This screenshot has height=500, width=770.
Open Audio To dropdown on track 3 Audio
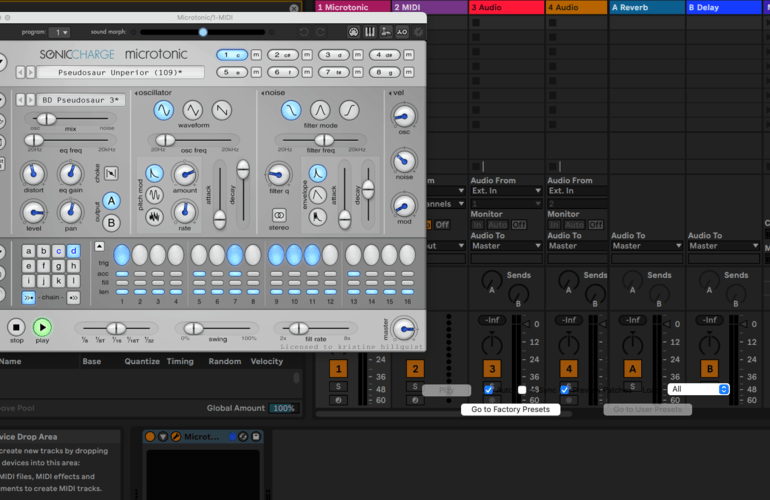[x=506, y=246]
